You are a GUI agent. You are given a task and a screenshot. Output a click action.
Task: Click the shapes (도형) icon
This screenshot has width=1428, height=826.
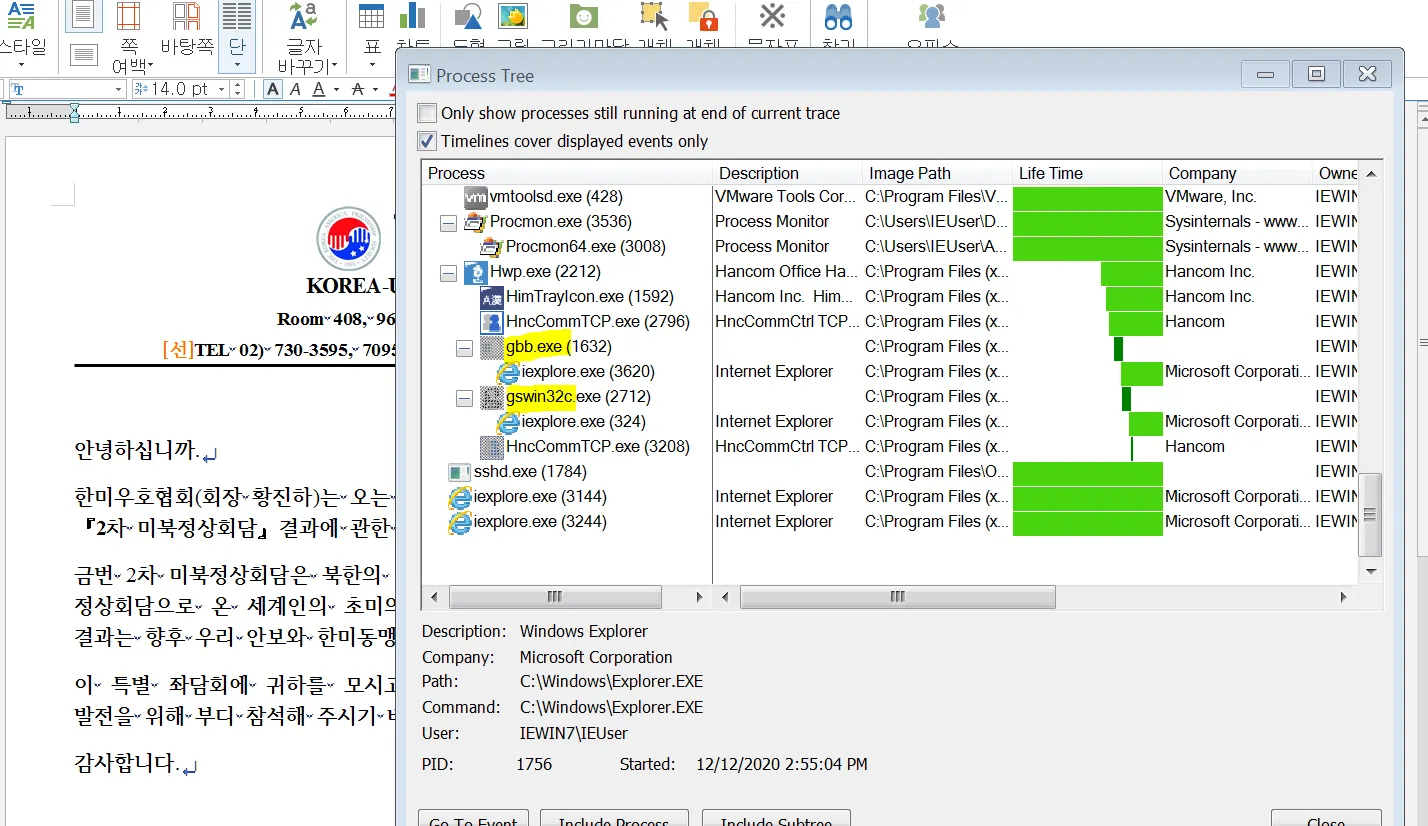[468, 17]
